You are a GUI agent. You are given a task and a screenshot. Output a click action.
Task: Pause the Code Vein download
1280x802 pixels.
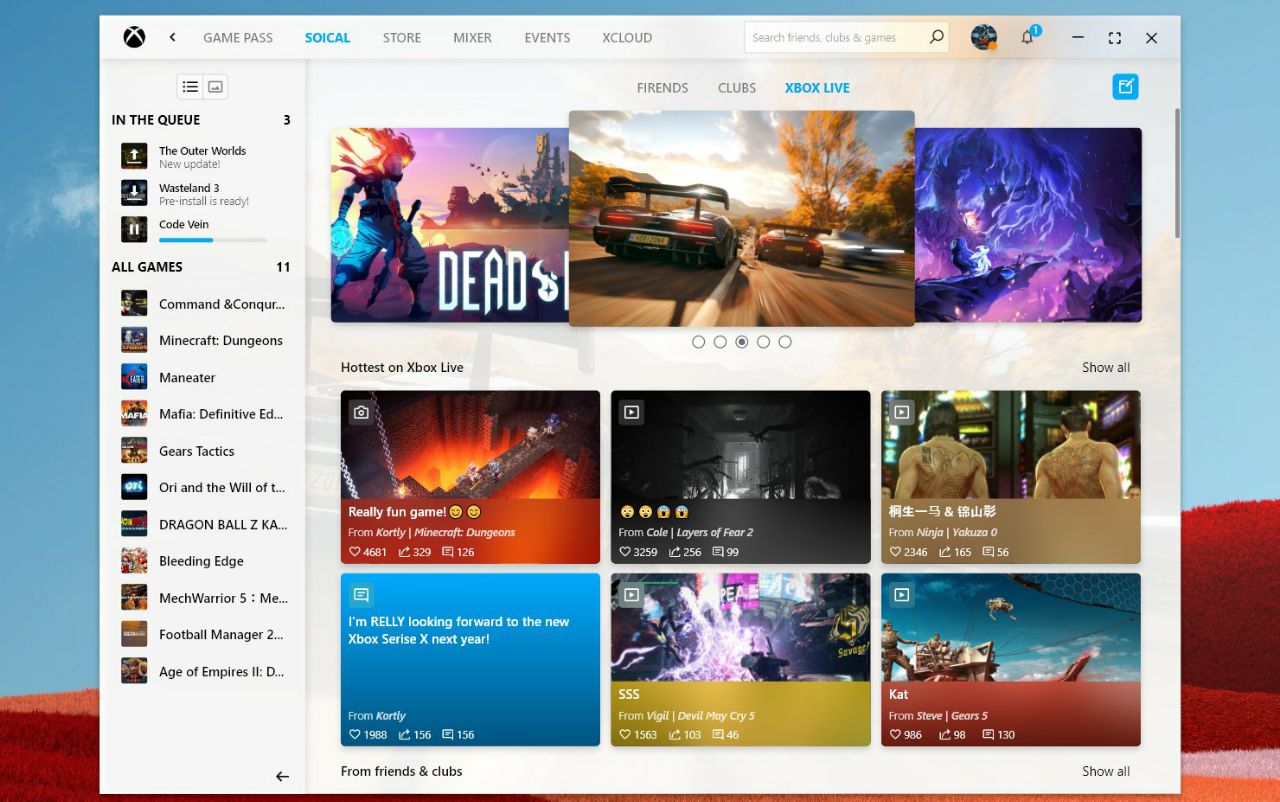click(x=134, y=230)
